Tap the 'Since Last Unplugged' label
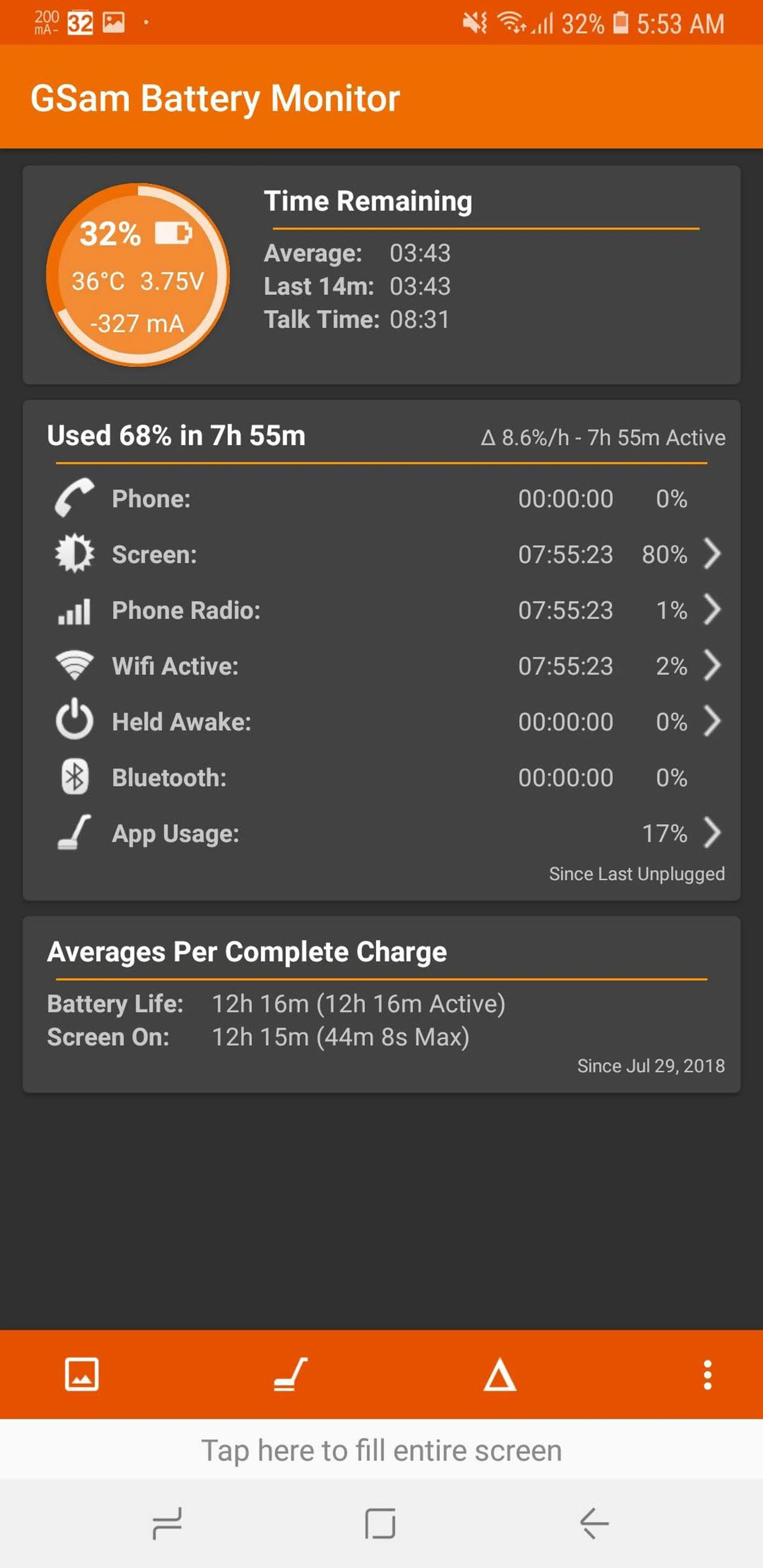 636,874
